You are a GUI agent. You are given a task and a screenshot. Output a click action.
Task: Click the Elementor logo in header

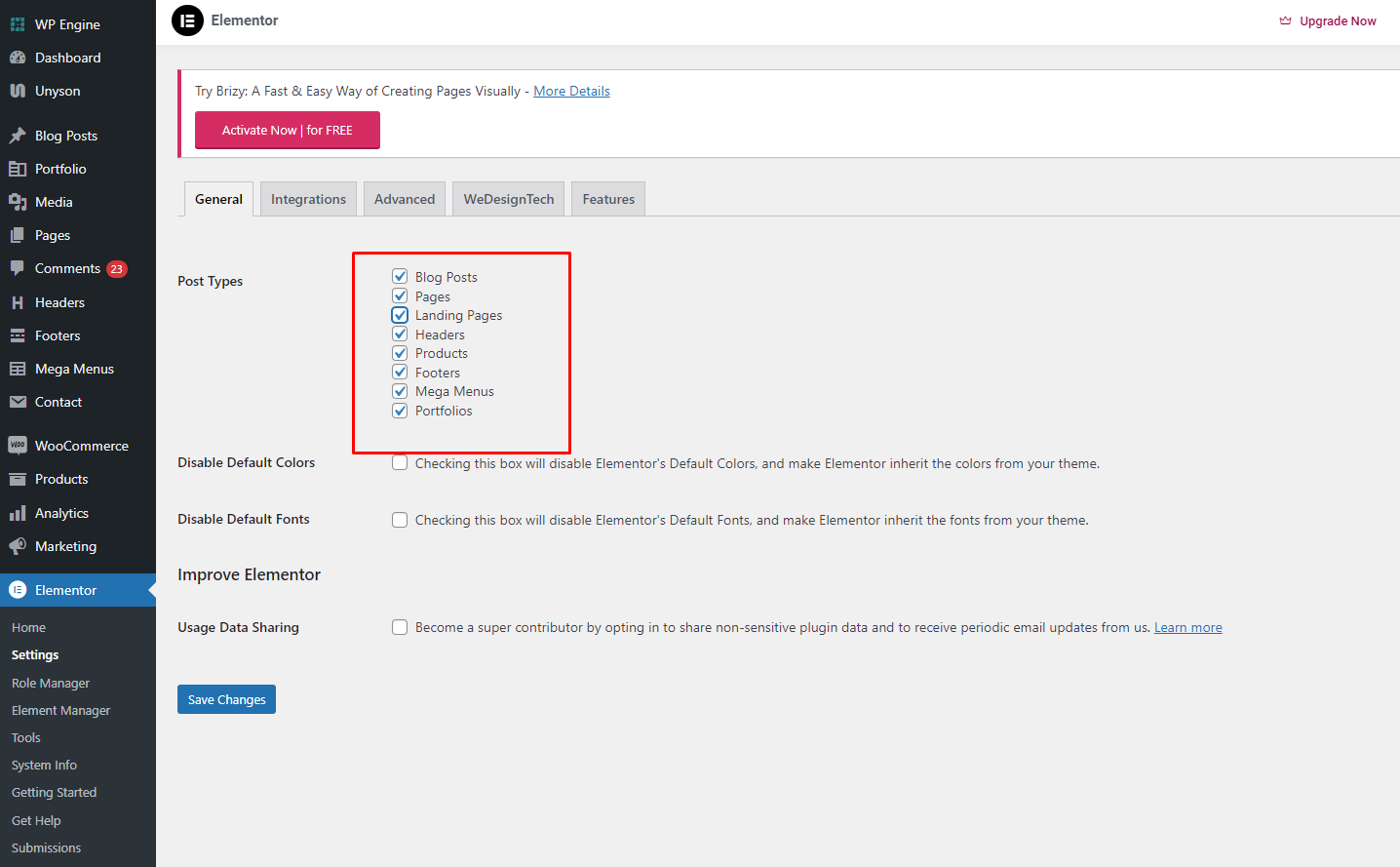[x=187, y=20]
